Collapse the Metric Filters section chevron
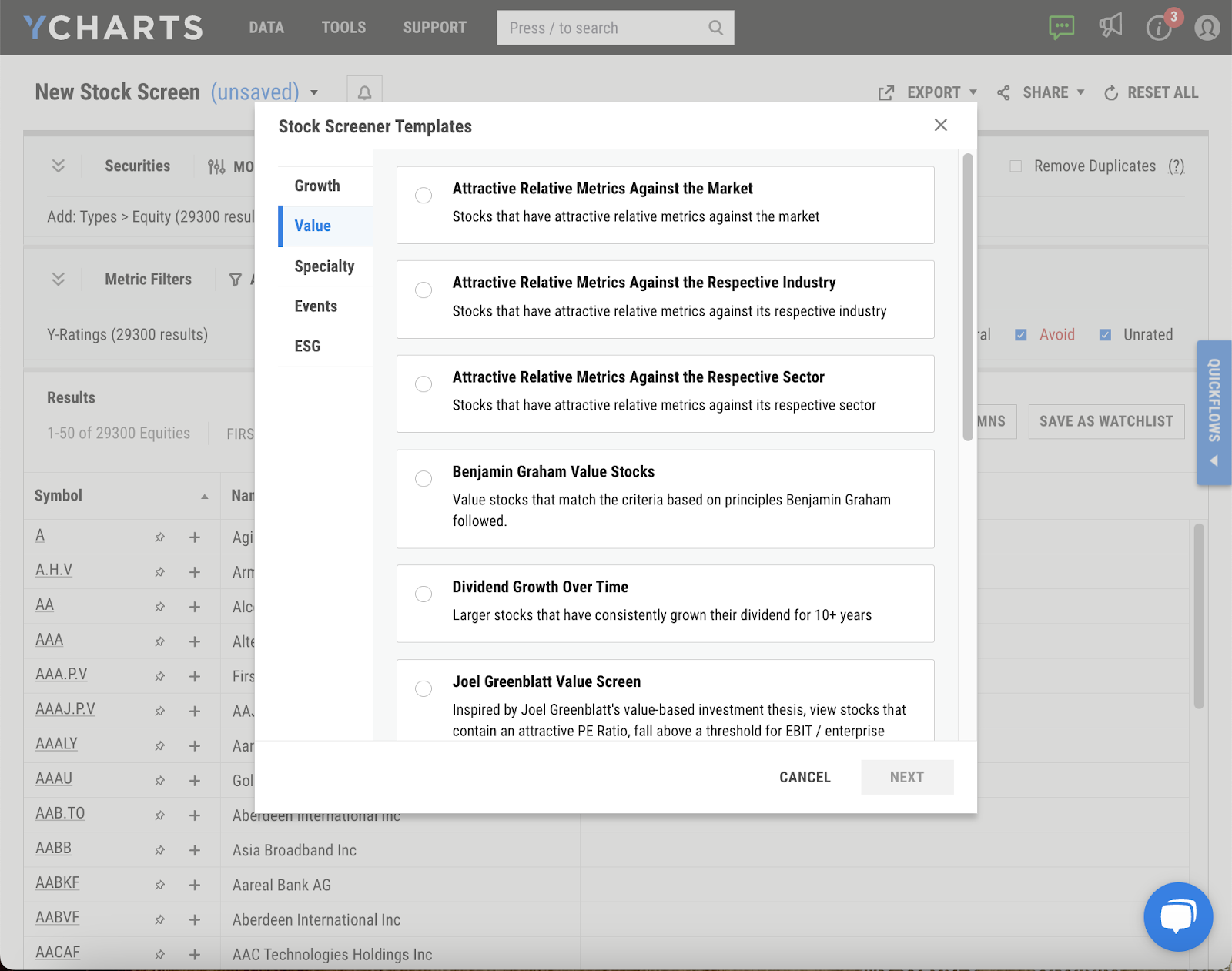1232x971 pixels. click(x=59, y=279)
